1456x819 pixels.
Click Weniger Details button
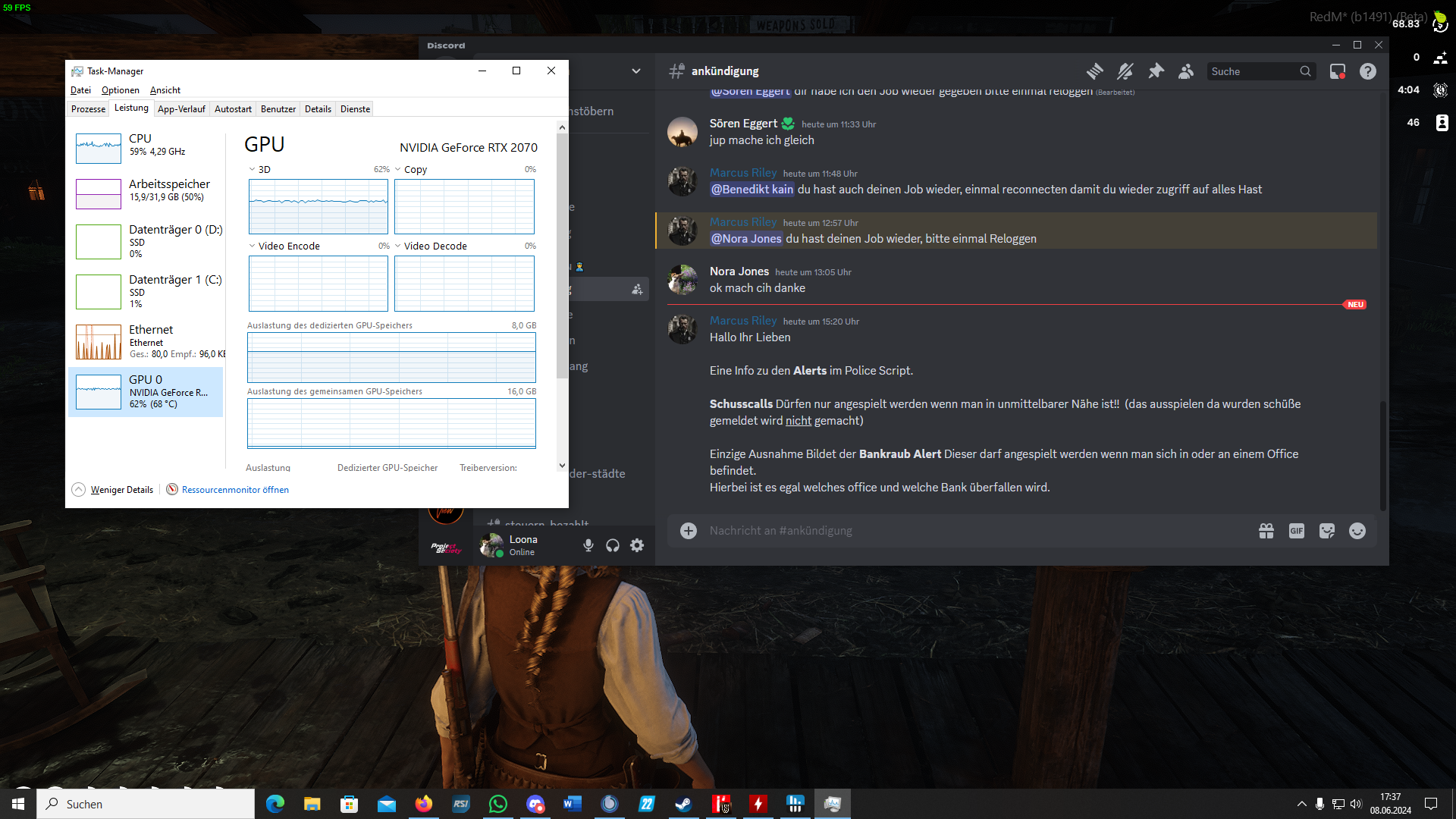pyautogui.click(x=121, y=490)
